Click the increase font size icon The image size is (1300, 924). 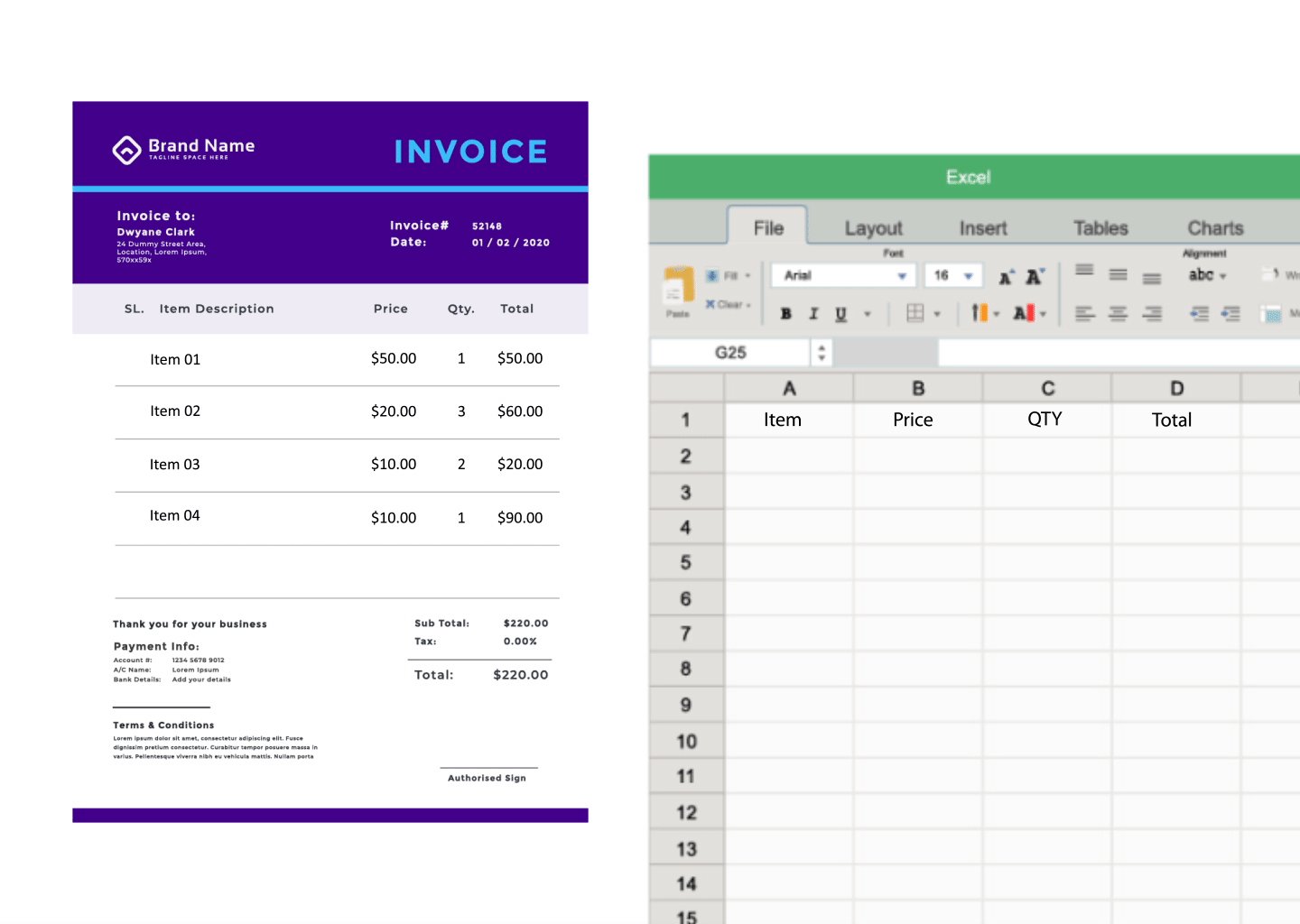[1006, 277]
